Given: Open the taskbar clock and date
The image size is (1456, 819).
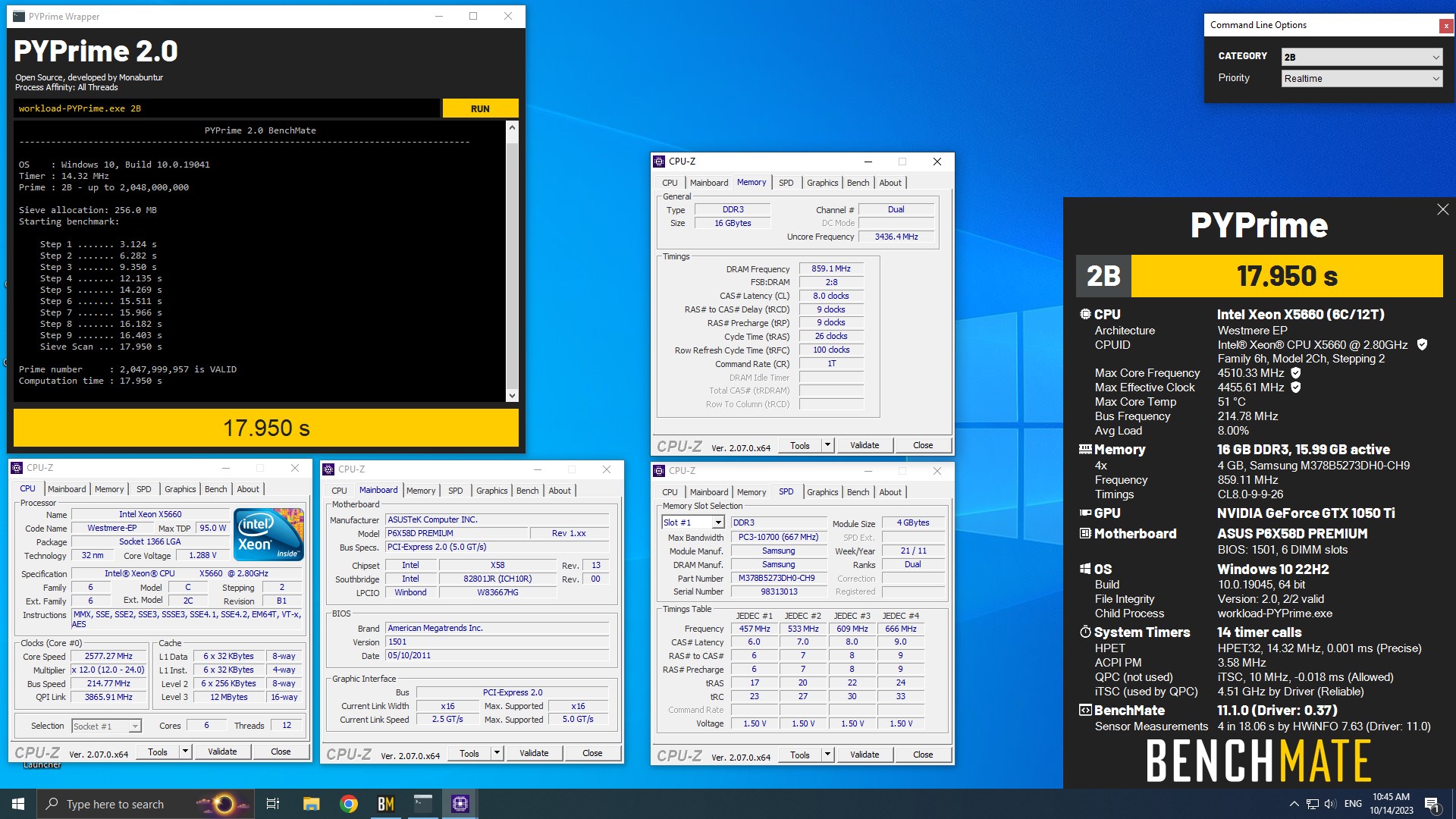Looking at the screenshot, I should pos(1392,804).
